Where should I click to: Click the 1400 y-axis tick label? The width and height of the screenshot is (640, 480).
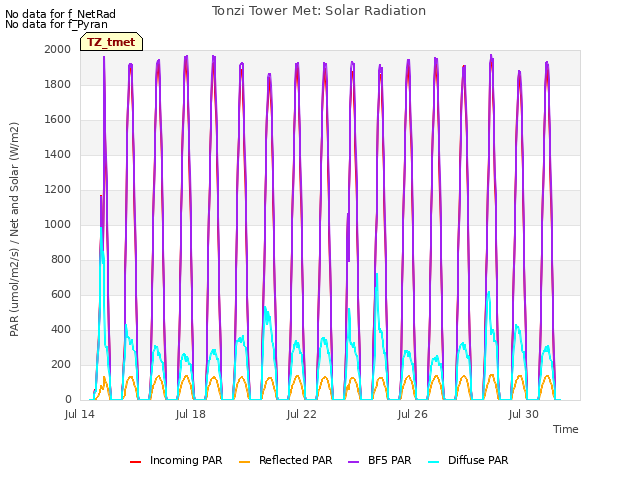tap(58, 154)
